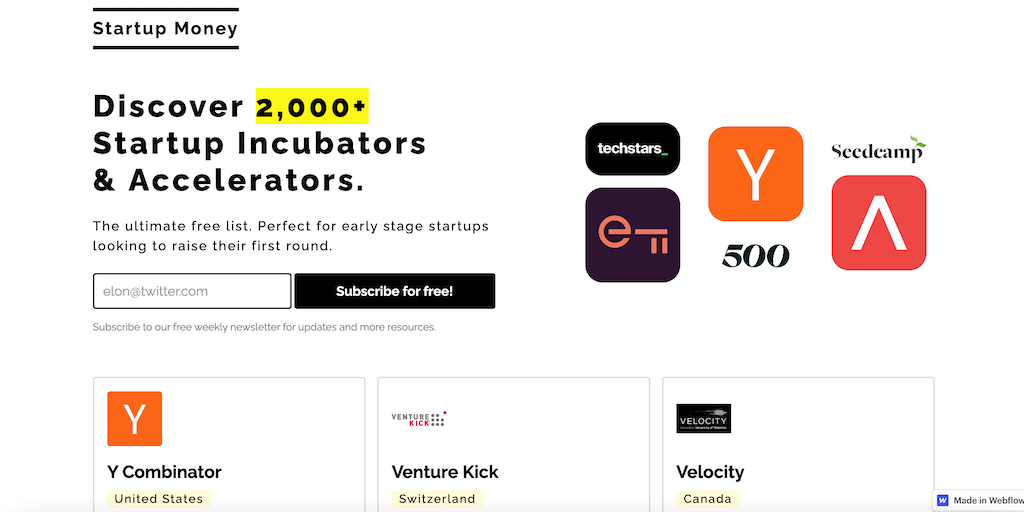
Task: Click the red caret accelerator logo
Action: point(878,222)
